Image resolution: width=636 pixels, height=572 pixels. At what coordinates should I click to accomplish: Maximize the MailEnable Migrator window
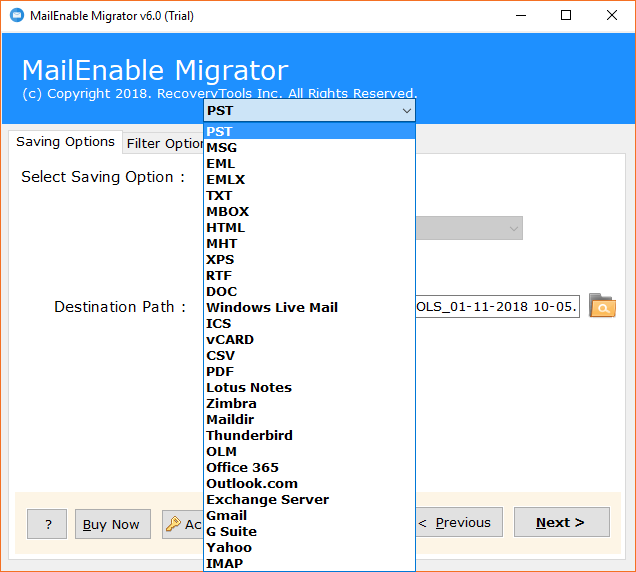(566, 15)
